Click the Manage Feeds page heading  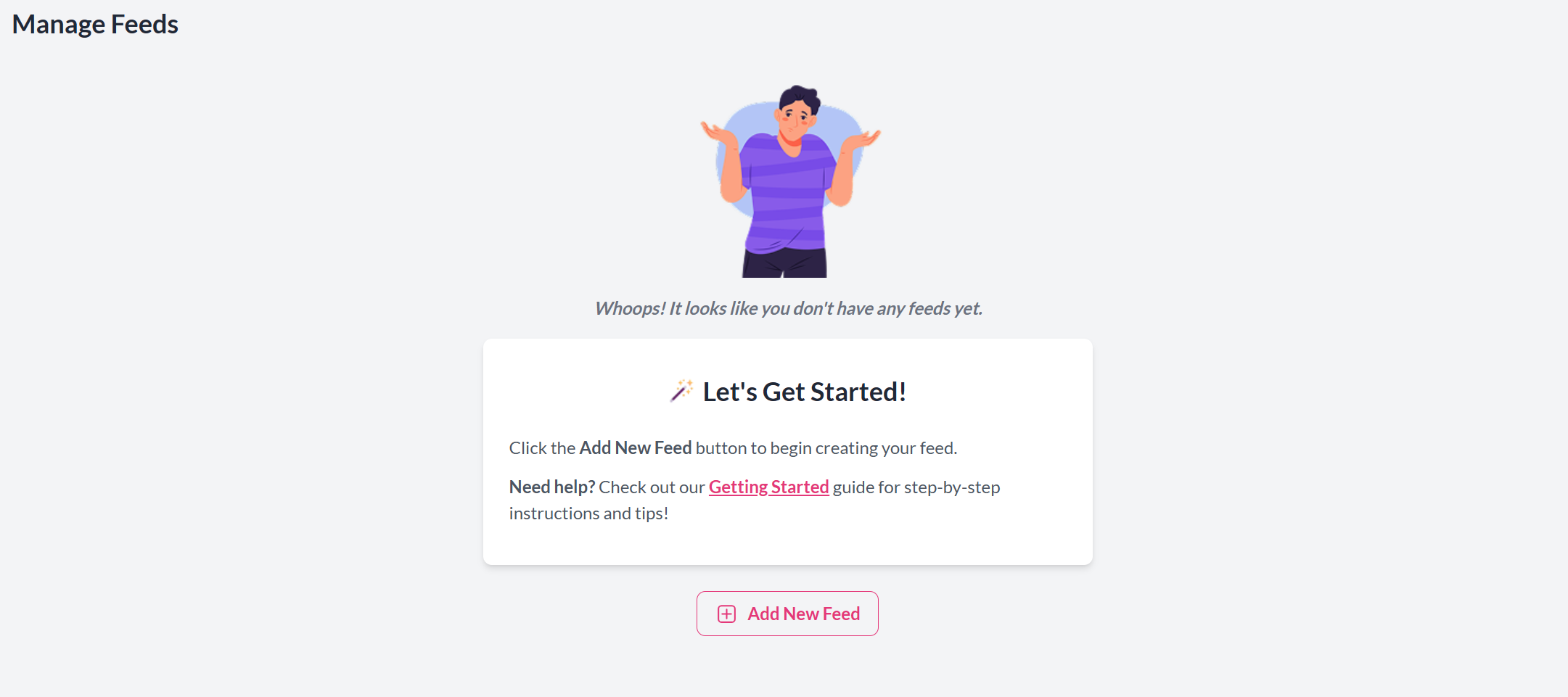point(95,25)
